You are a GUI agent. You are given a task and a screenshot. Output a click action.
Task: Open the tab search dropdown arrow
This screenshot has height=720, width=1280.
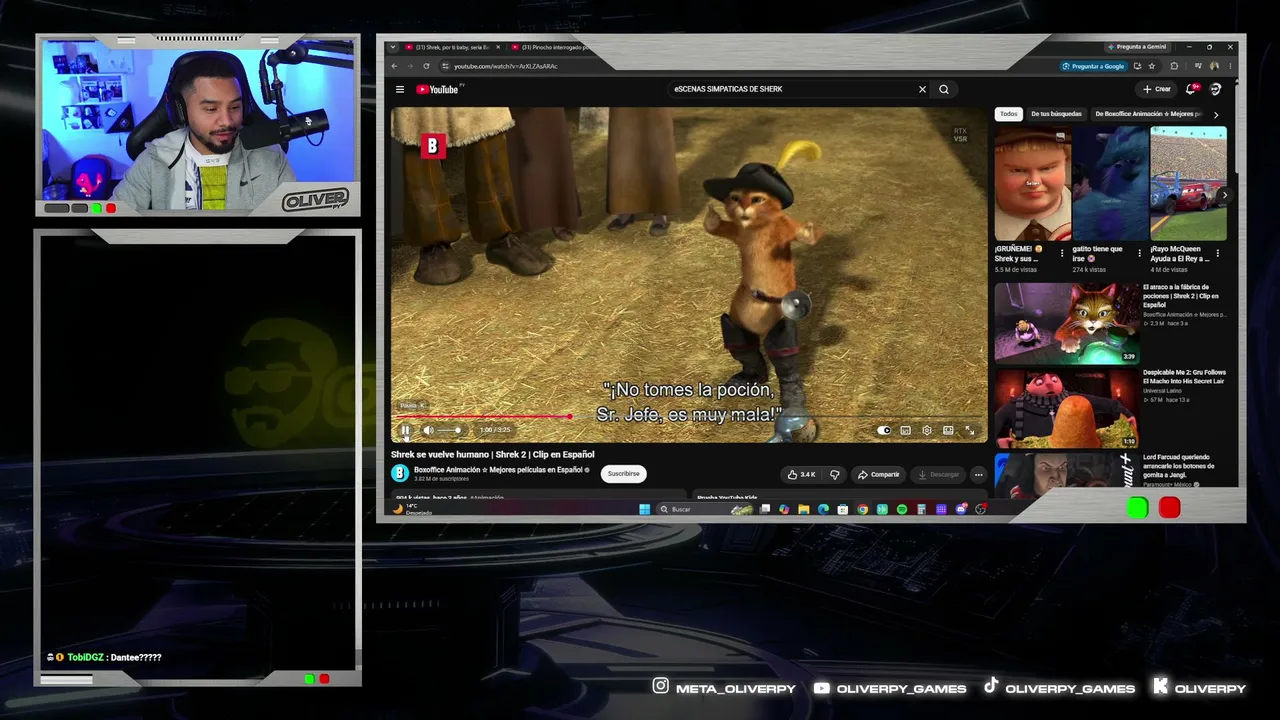394,47
